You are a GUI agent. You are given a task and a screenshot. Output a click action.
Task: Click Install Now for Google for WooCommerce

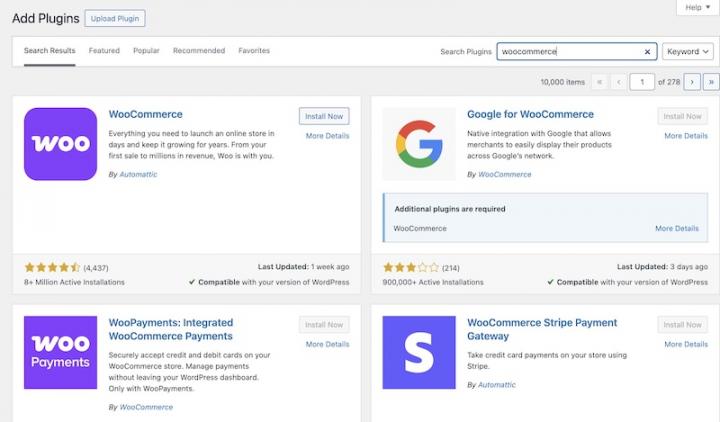[x=682, y=116]
